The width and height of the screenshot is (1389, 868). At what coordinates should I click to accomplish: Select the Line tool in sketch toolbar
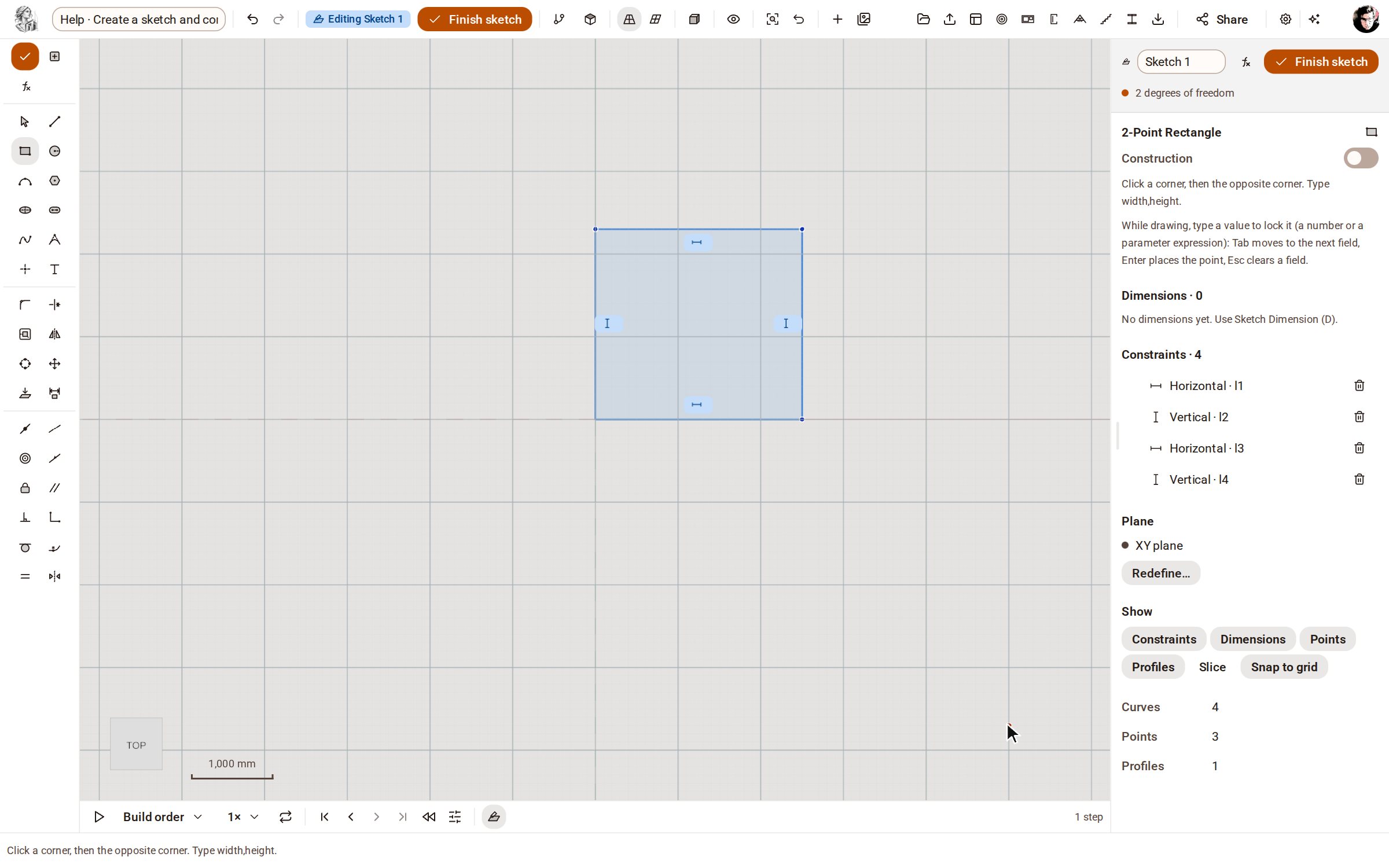pos(54,122)
